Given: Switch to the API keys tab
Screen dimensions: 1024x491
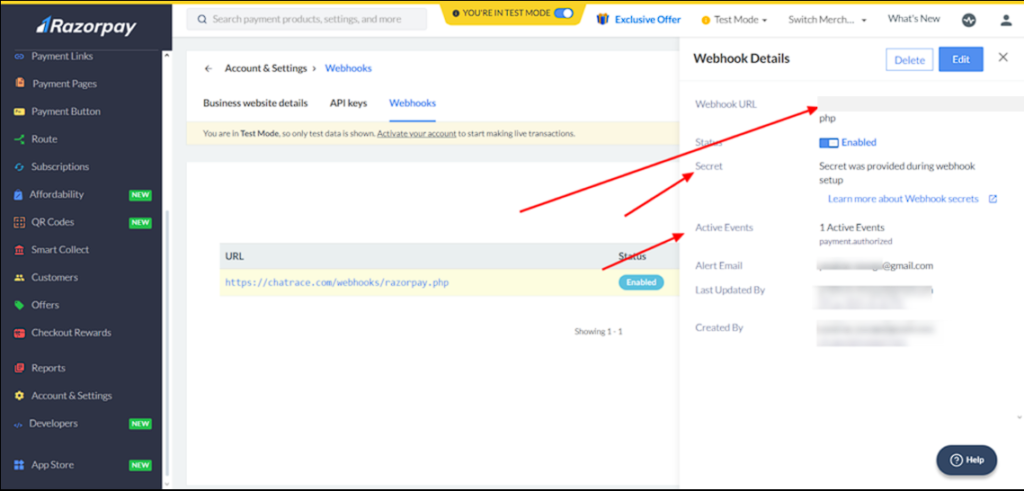Looking at the screenshot, I should click(348, 103).
